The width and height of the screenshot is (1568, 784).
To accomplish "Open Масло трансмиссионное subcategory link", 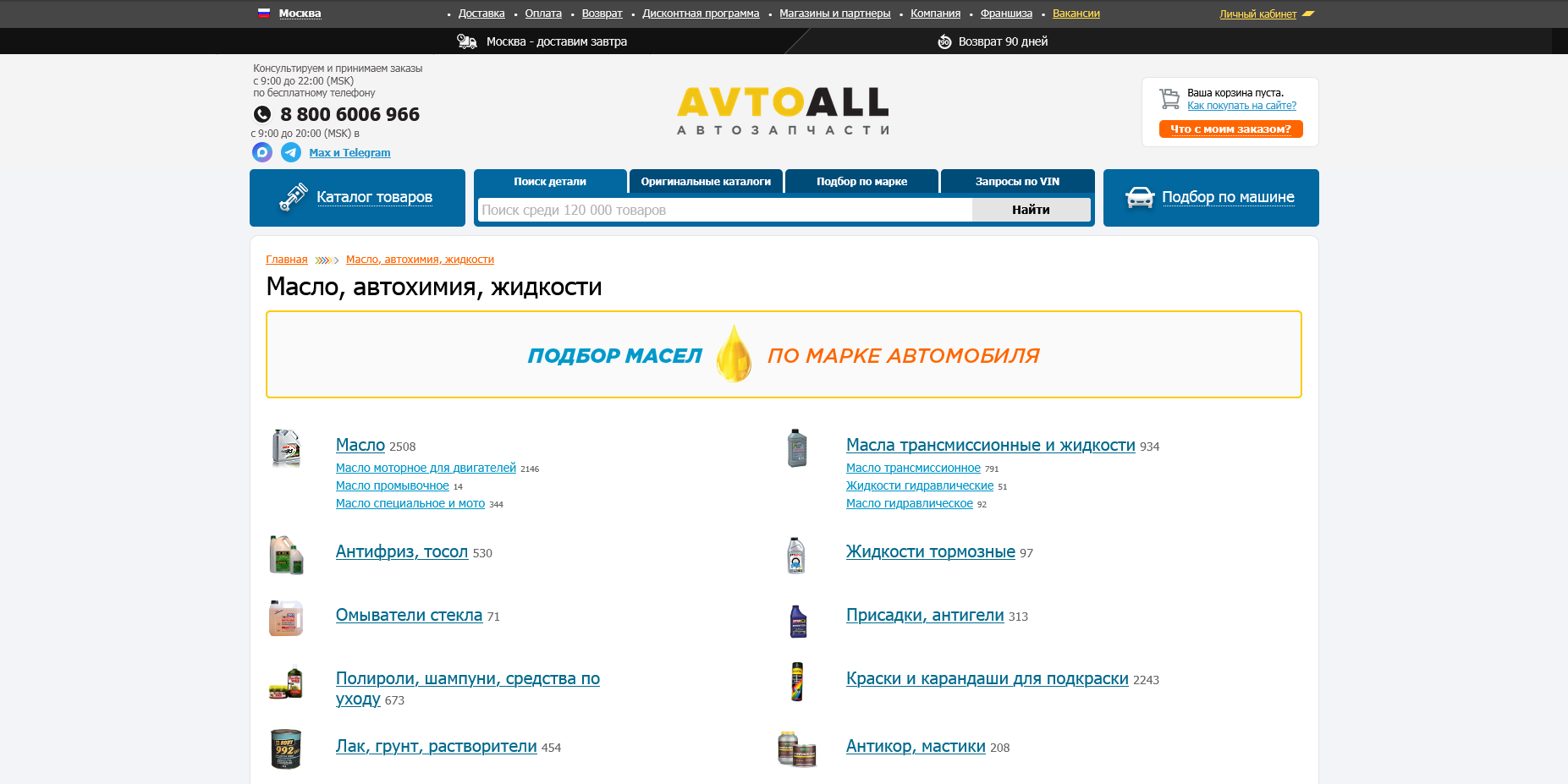I will coord(913,468).
